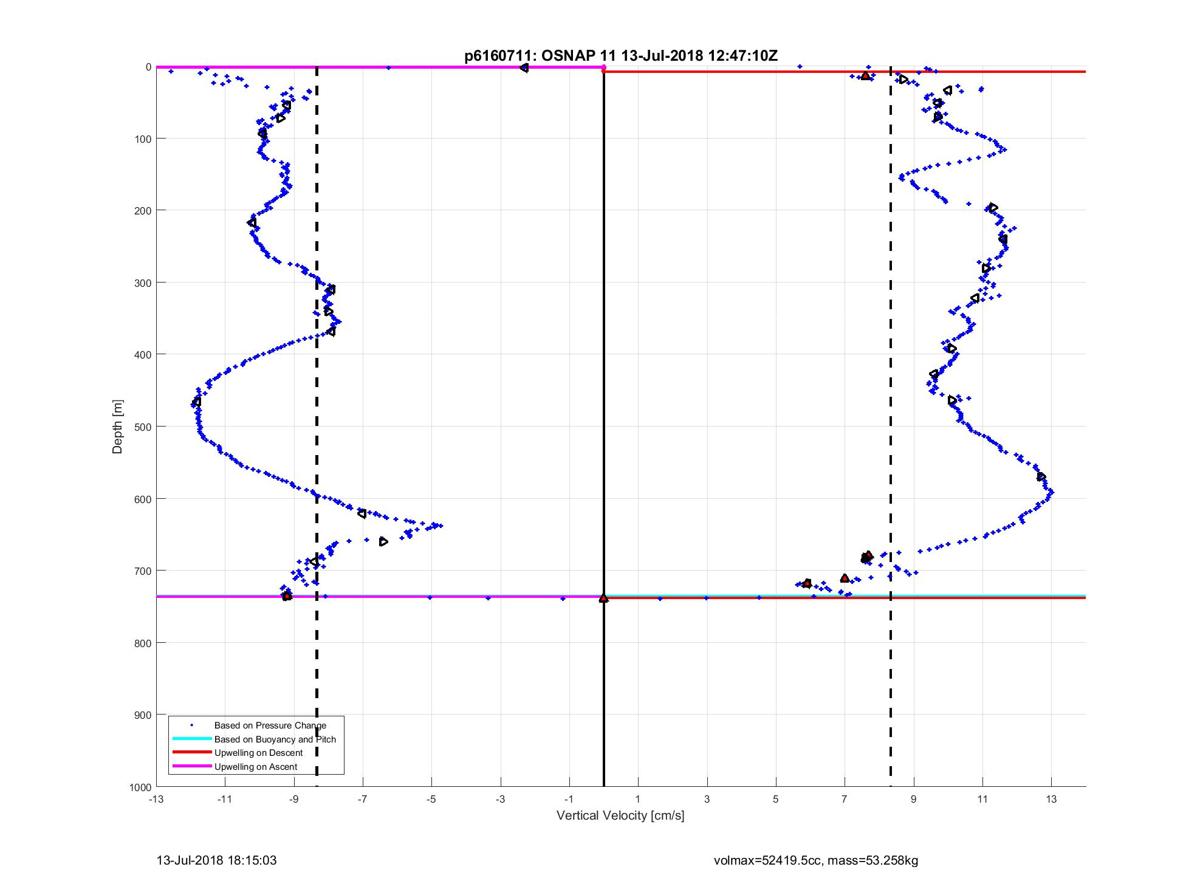Click the plot title 'p6160711: OSNAP 11 13-Jul-2018 12:47:10Z'

coord(621,56)
